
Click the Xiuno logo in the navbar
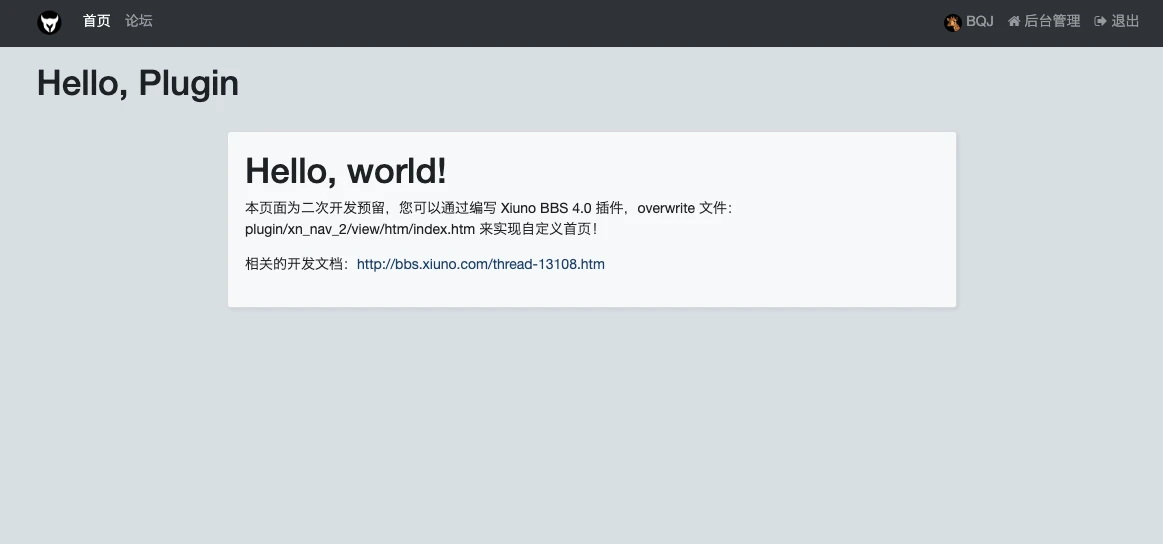pyautogui.click(x=49, y=22)
